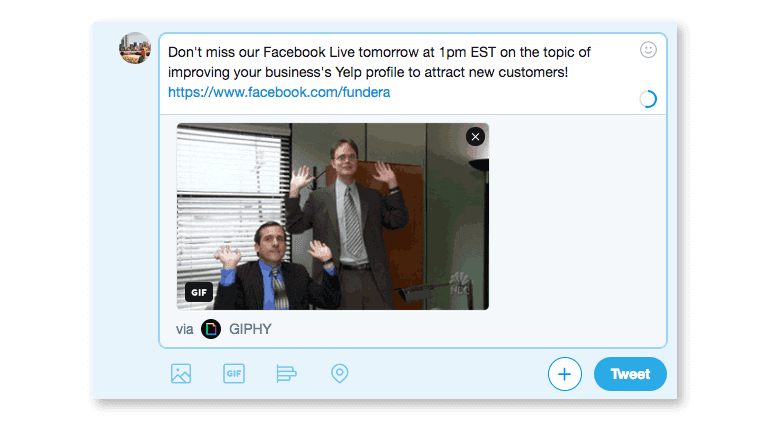769x421 pixels.
Task: Select the attached Office GIF preview
Action: (333, 217)
